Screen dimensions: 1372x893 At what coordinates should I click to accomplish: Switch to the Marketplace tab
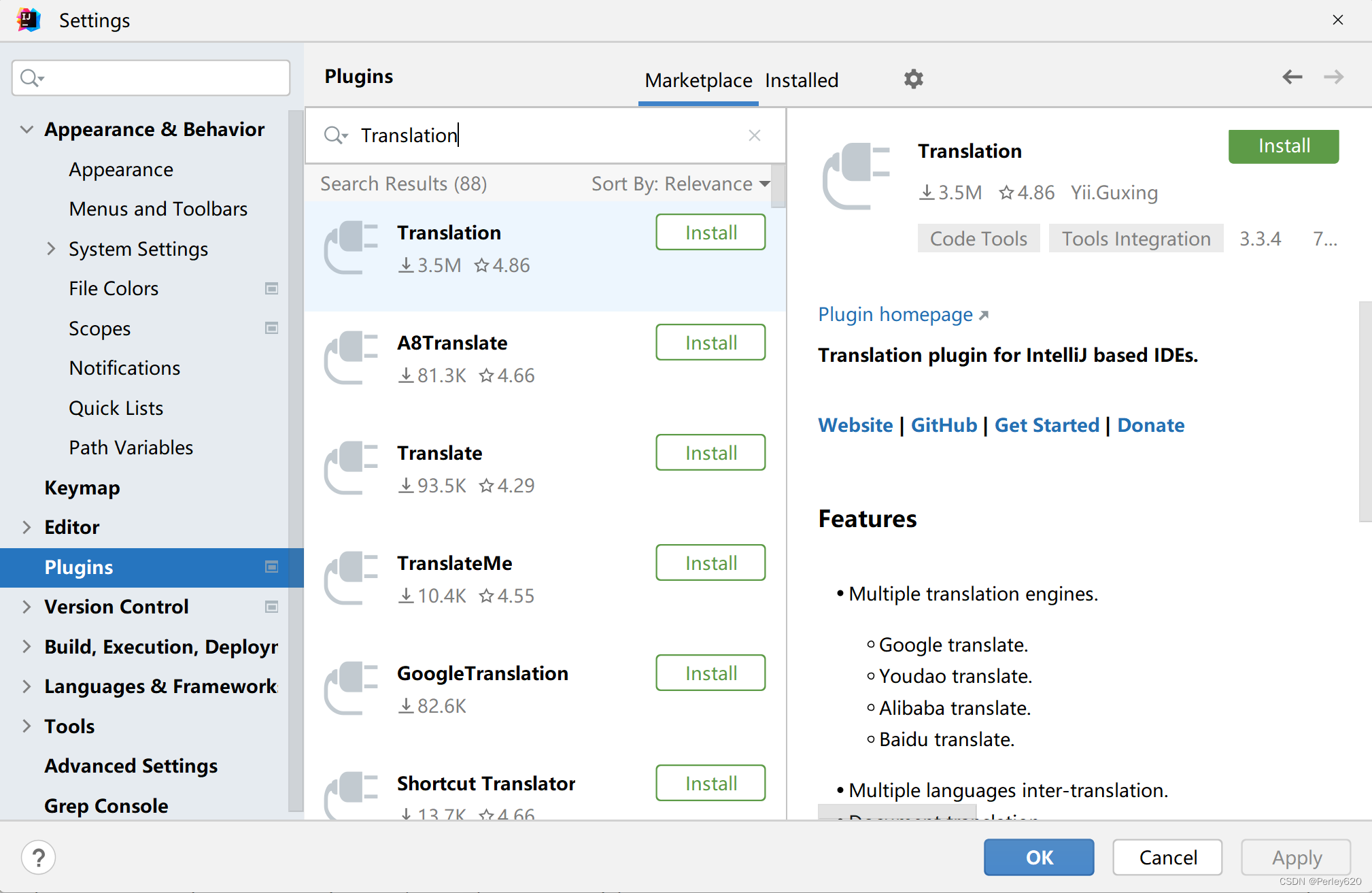(x=698, y=80)
